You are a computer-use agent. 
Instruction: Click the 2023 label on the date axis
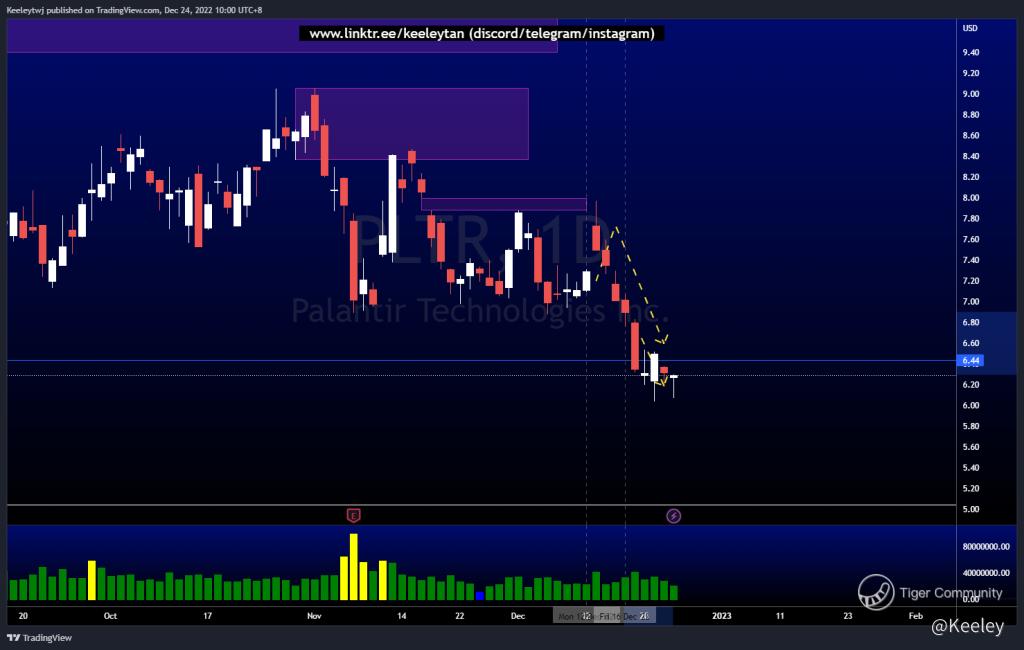(722, 616)
